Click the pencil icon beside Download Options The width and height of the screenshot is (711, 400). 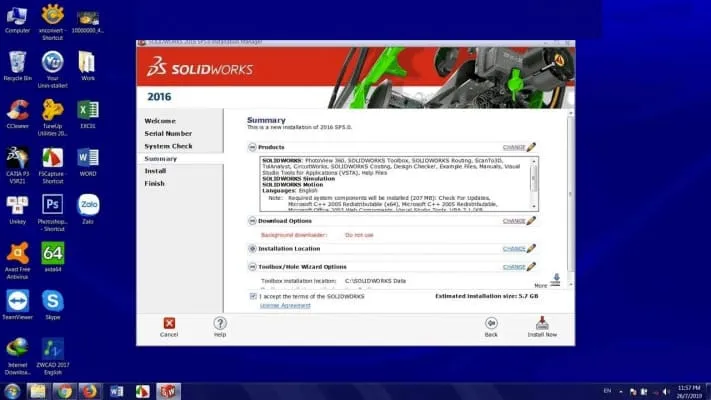coord(531,220)
